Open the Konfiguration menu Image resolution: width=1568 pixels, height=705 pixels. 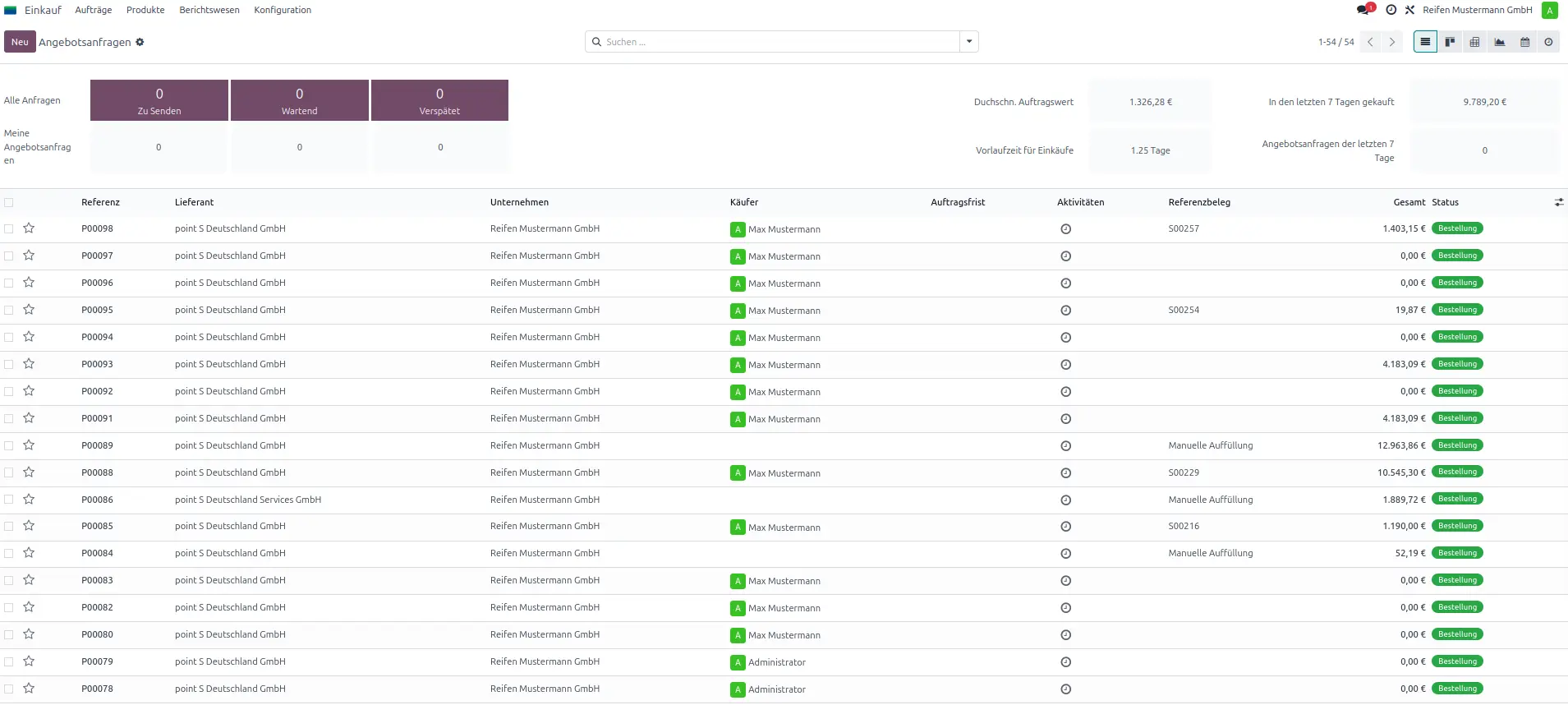pos(282,10)
